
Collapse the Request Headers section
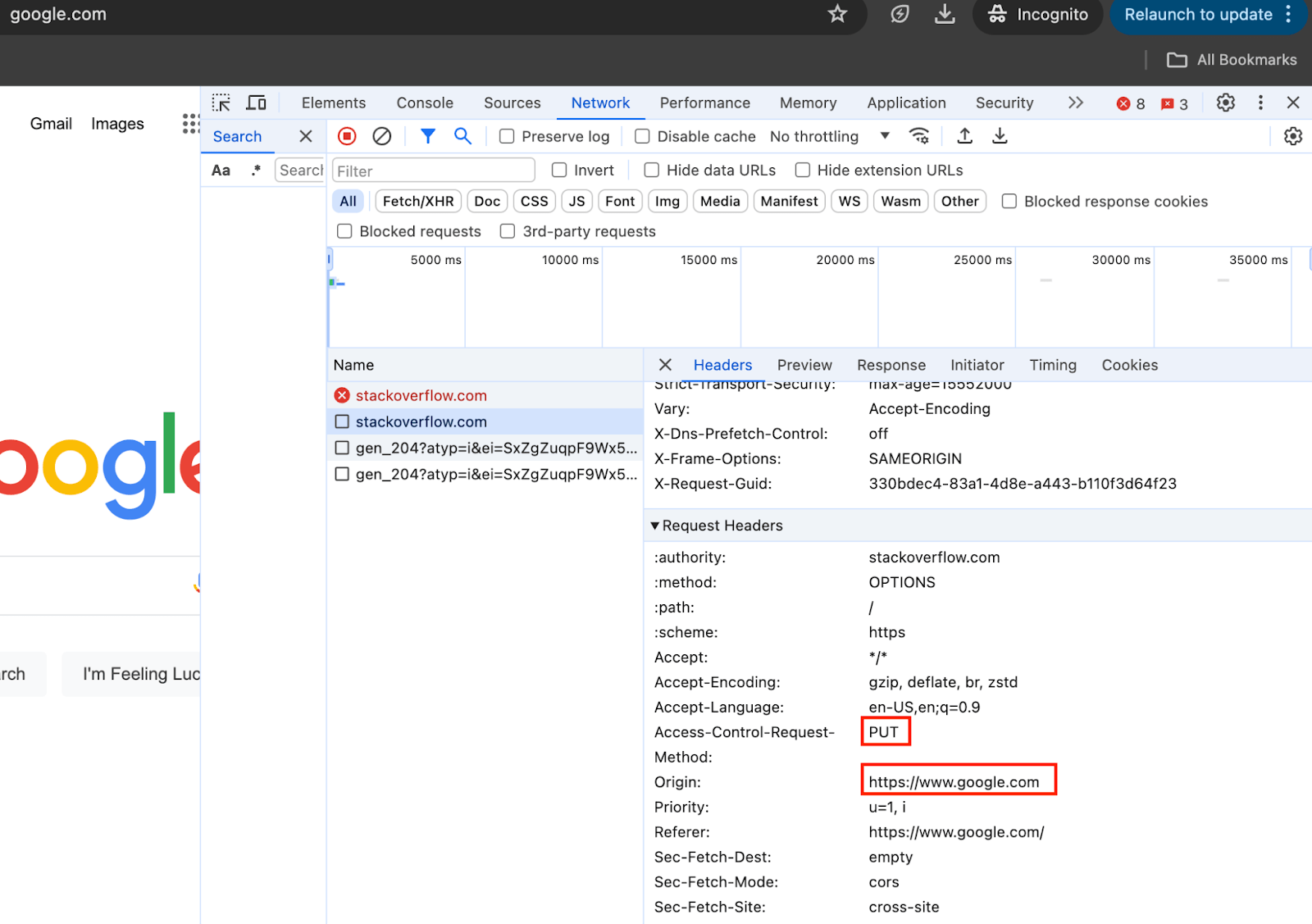[x=656, y=526]
